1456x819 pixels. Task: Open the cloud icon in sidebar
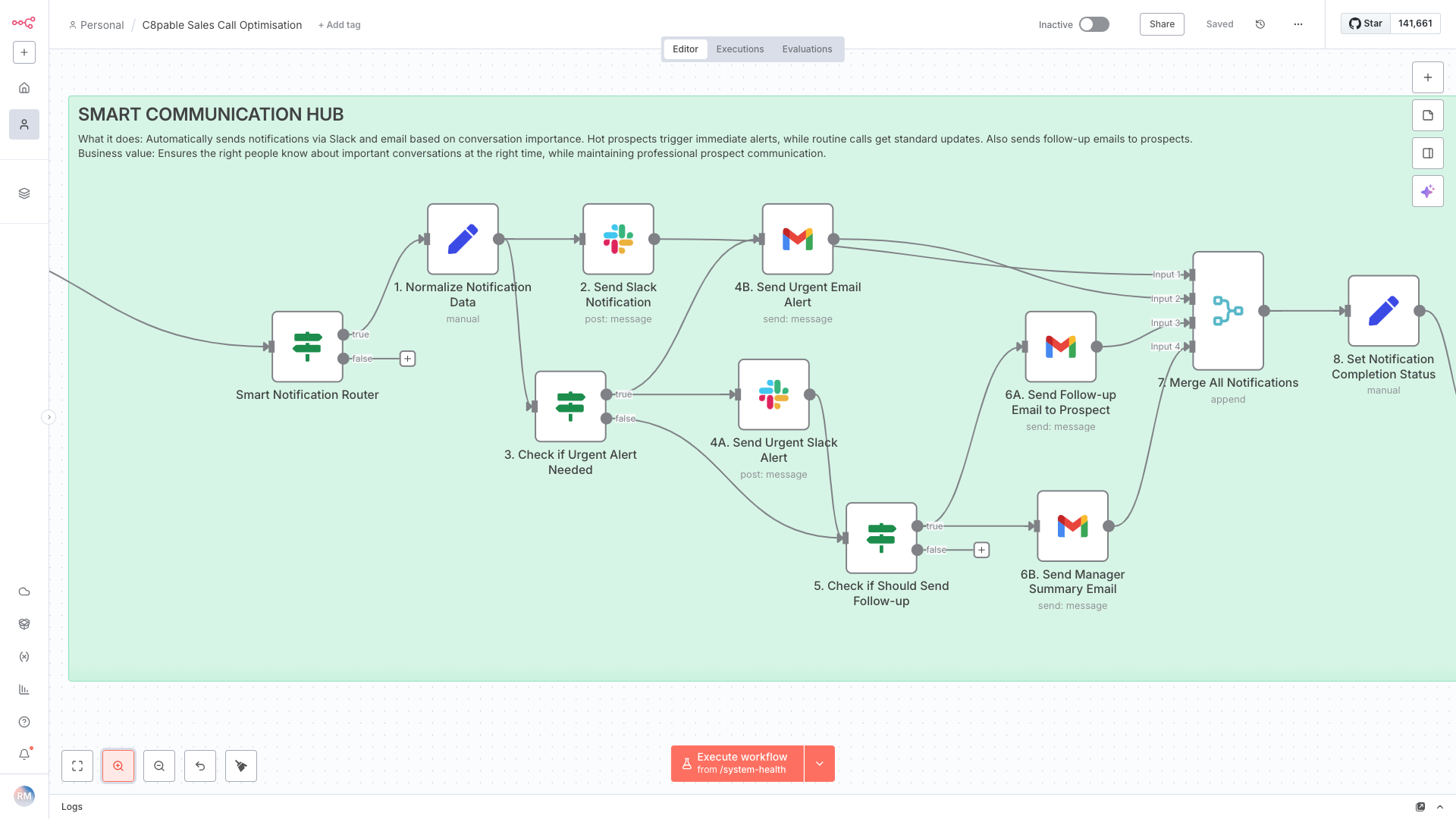point(24,591)
